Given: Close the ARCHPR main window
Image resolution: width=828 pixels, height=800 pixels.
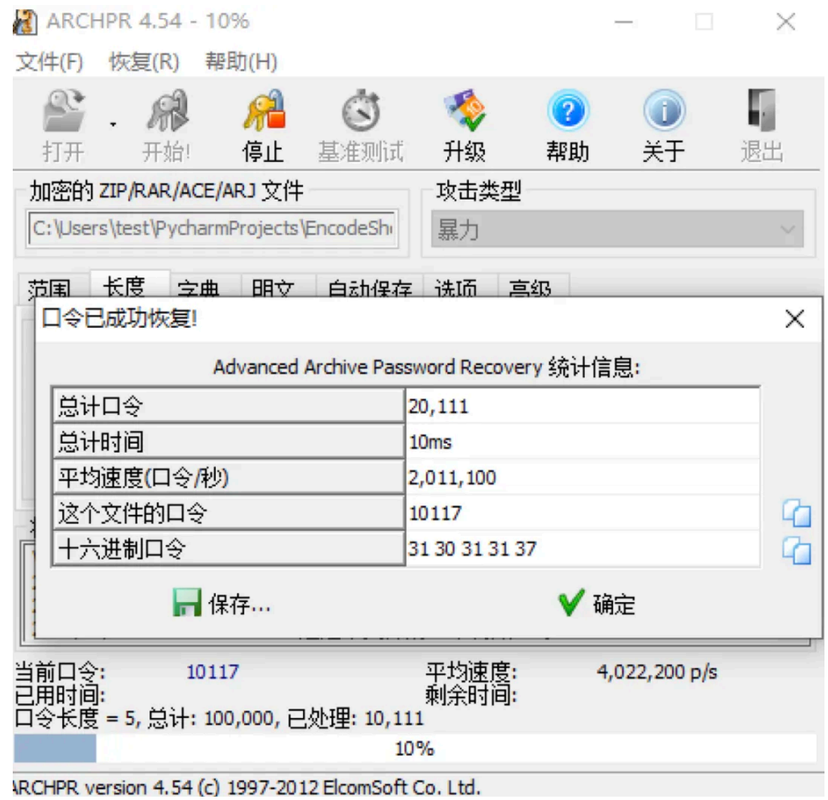Looking at the screenshot, I should pyautogui.click(x=786, y=22).
